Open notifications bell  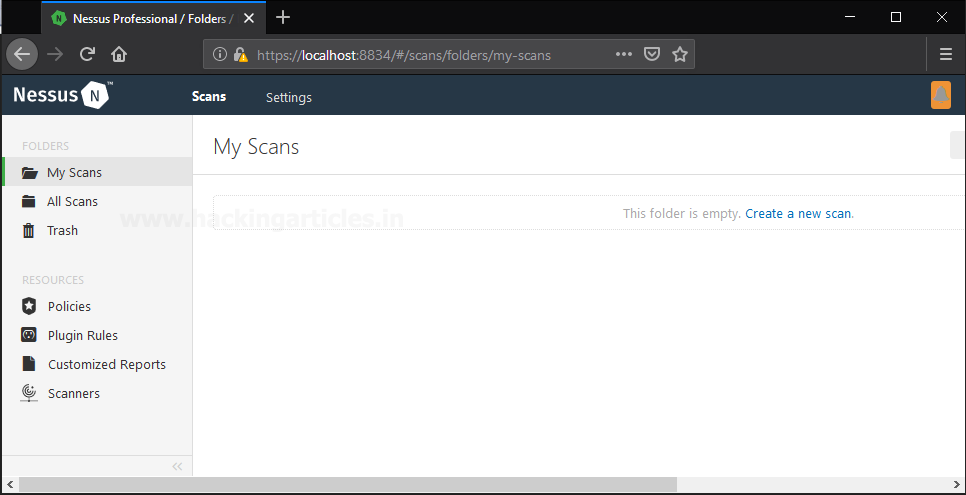(941, 95)
